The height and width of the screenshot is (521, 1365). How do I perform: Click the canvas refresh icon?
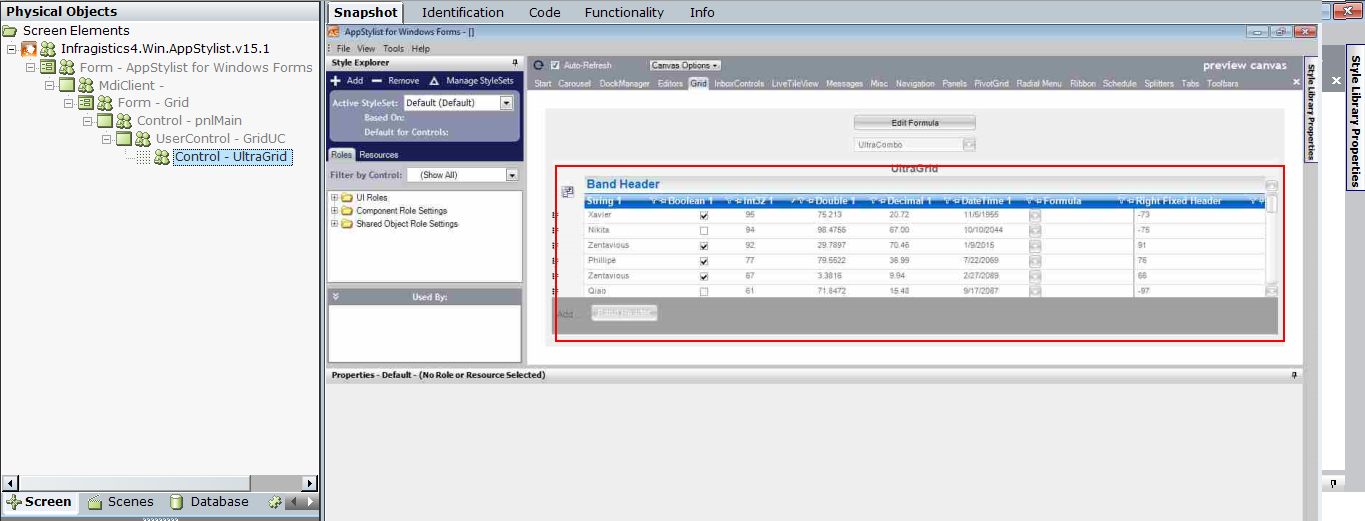[x=538, y=65]
